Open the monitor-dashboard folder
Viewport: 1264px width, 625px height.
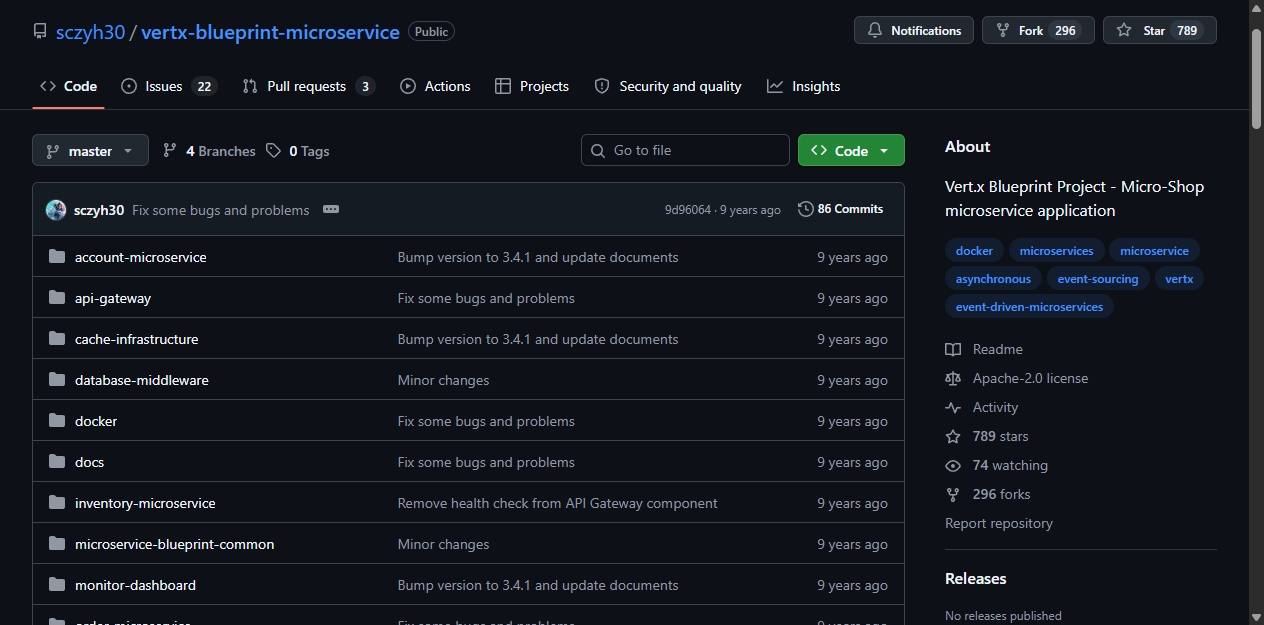tap(135, 585)
